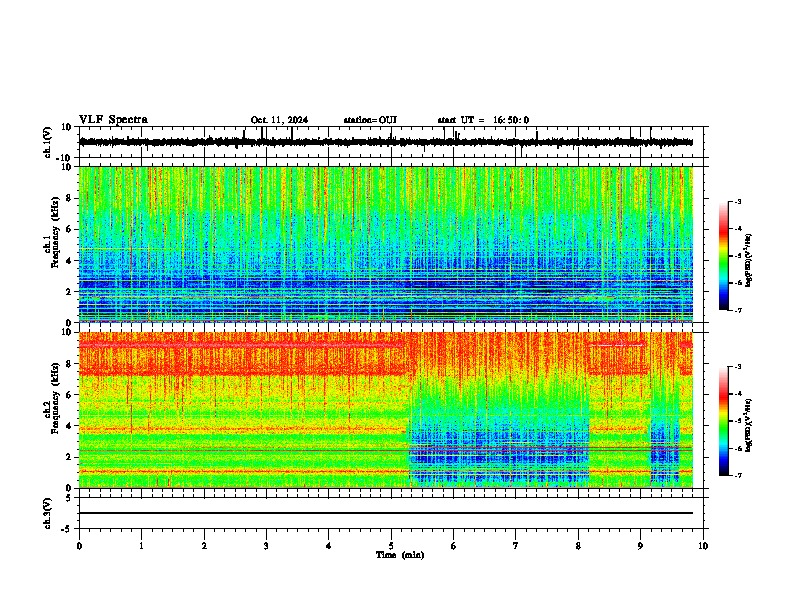The width and height of the screenshot is (792, 612).
Task: Click the ch.2 spectrogram color scale bar
Action: click(x=723, y=421)
